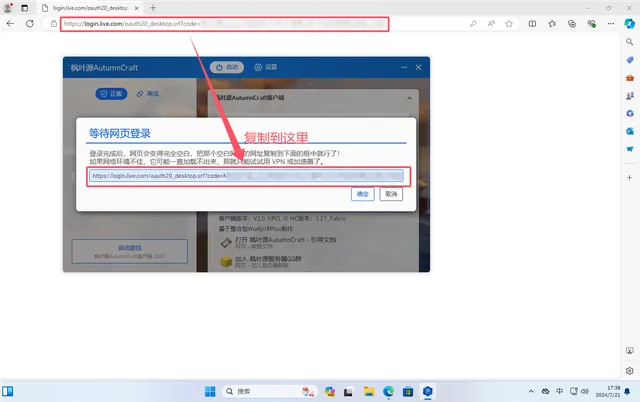Viewport: 640px width, 402px height.
Task: Open the sidebar Microsoft 365 icon
Action: (x=629, y=113)
